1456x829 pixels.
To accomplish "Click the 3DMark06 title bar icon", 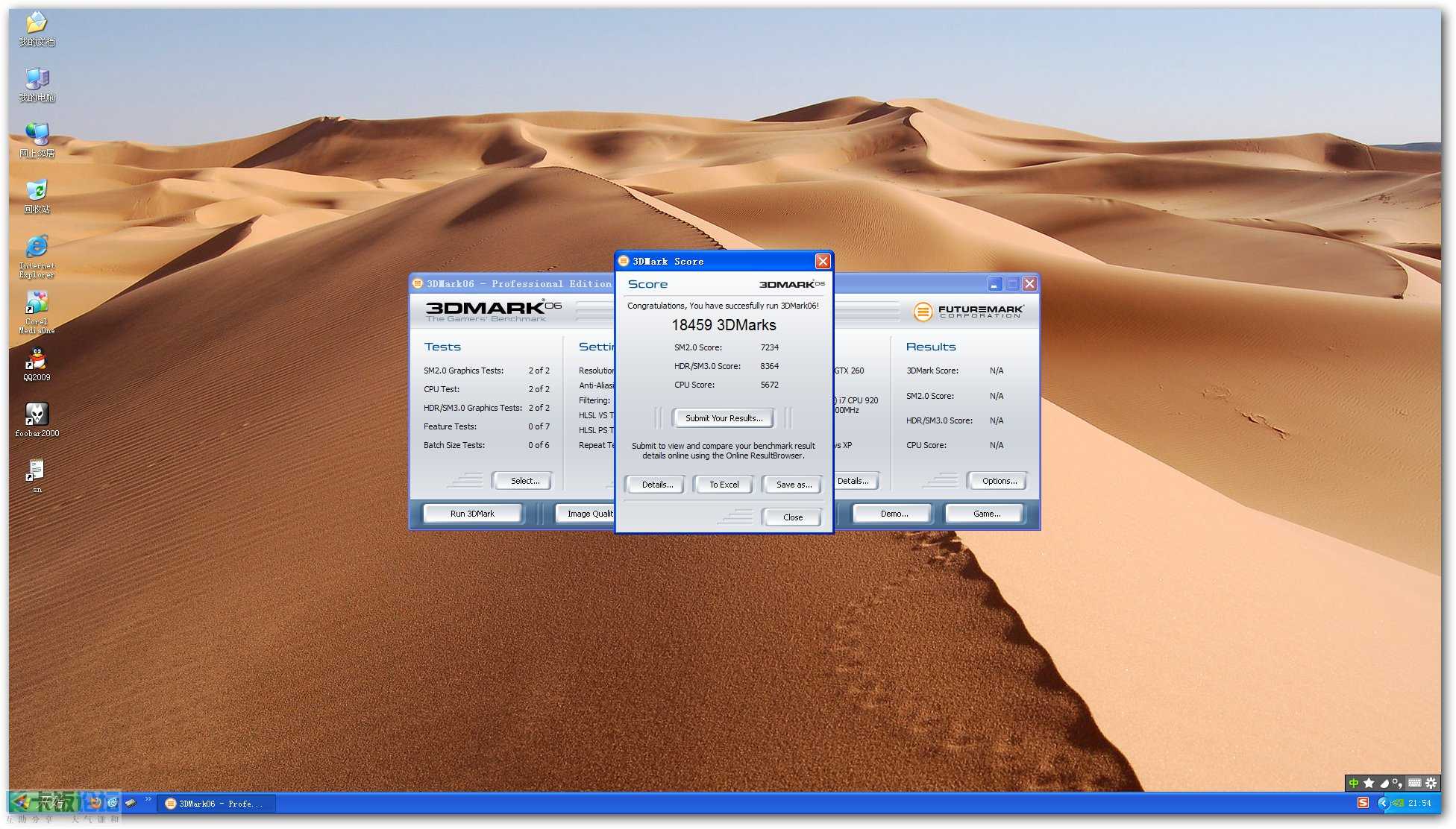I will (x=418, y=283).
